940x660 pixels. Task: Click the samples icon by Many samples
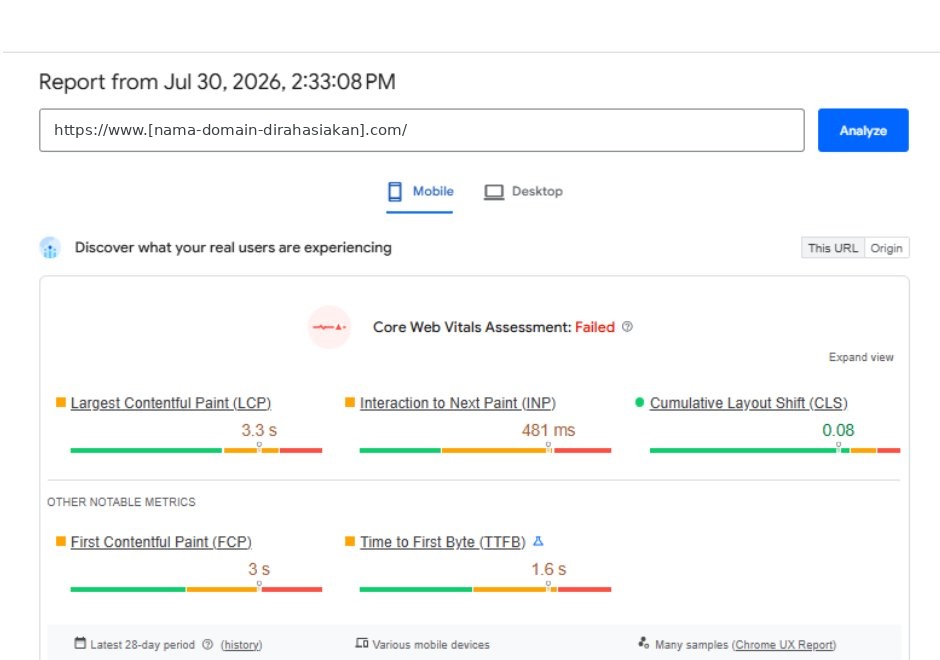(x=644, y=643)
